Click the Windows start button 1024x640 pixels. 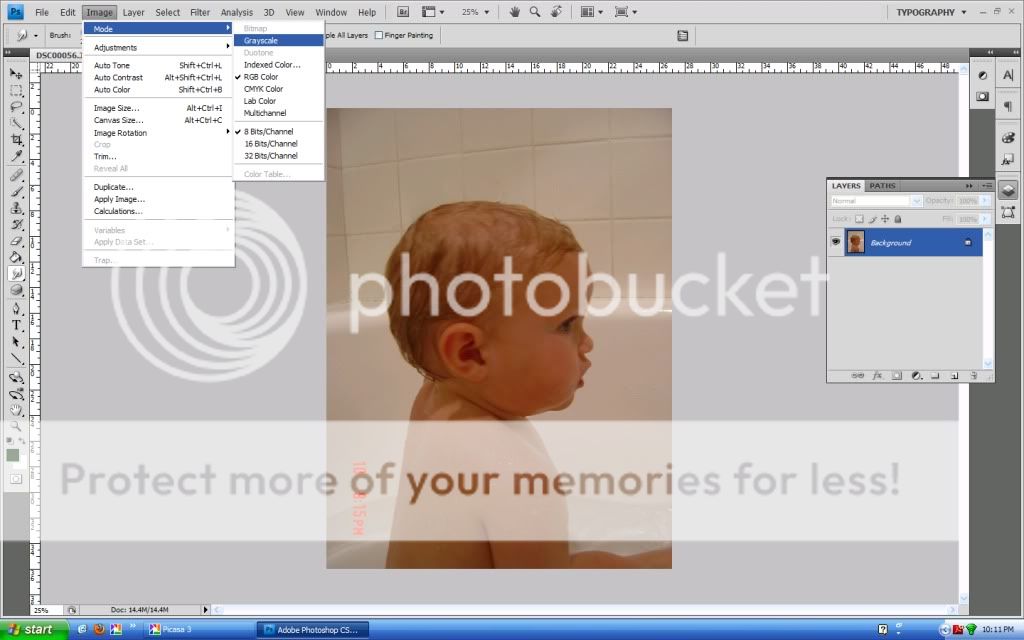[x=34, y=629]
